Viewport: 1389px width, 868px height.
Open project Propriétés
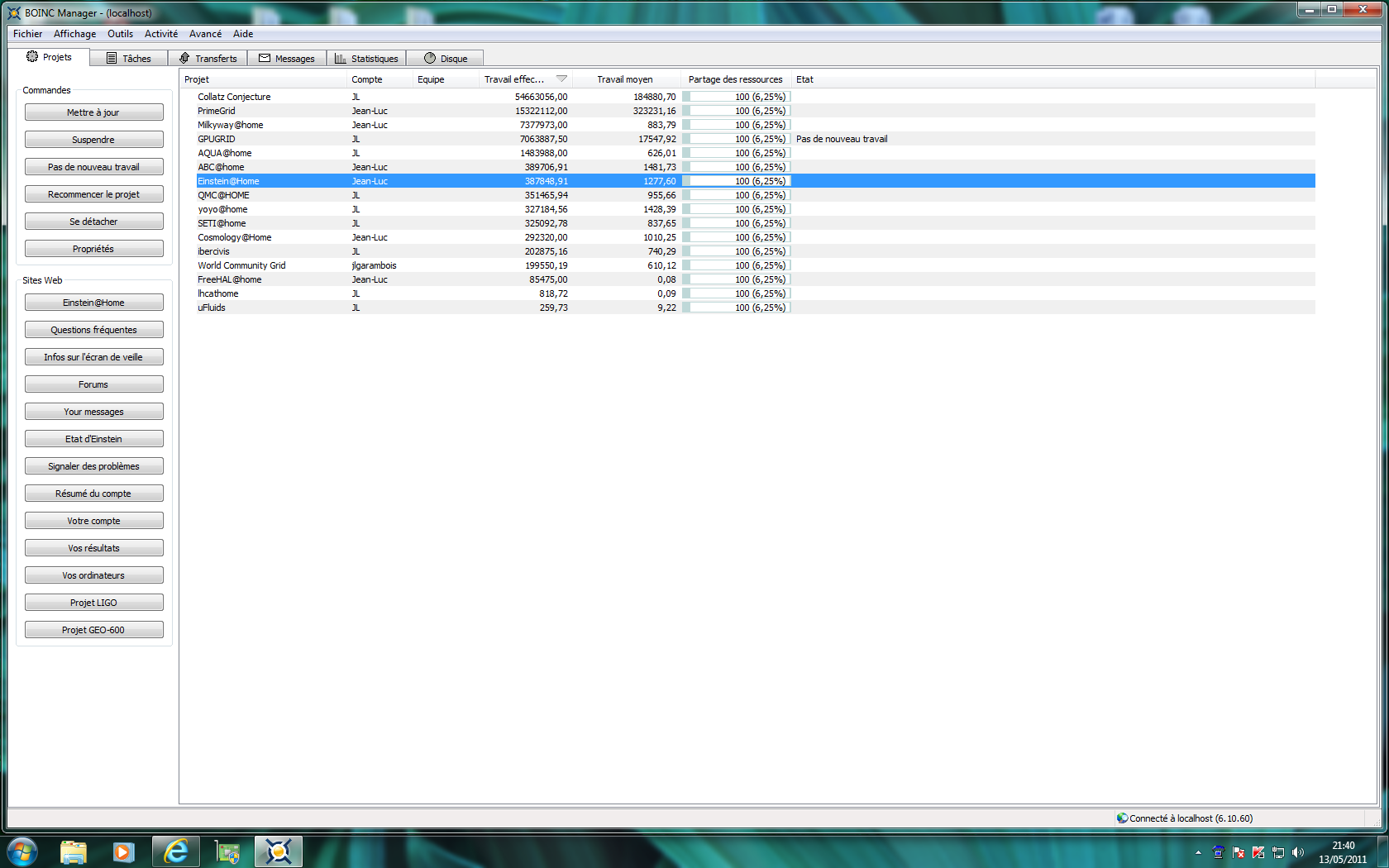point(93,249)
